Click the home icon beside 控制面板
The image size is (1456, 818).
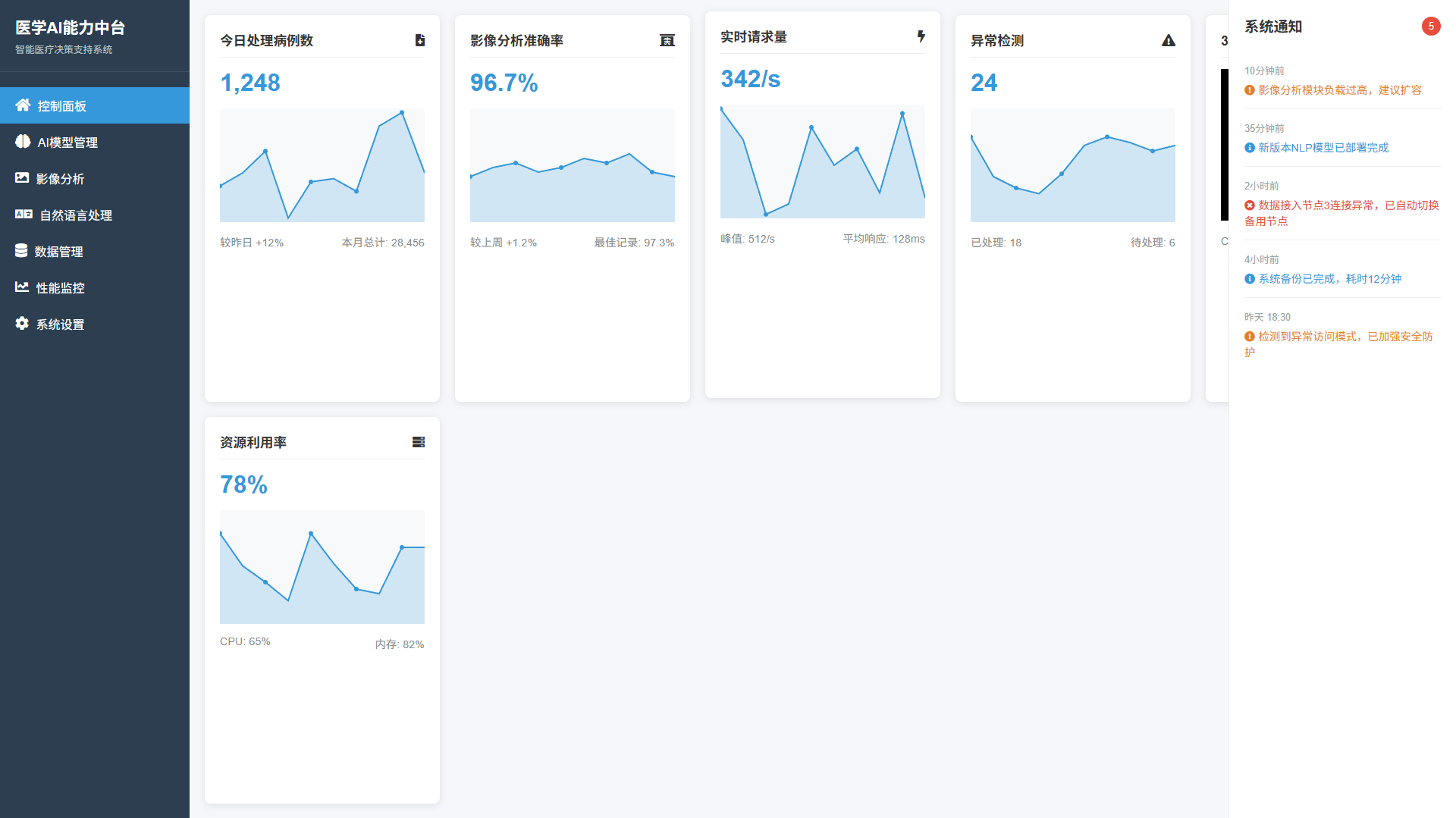pyautogui.click(x=23, y=105)
